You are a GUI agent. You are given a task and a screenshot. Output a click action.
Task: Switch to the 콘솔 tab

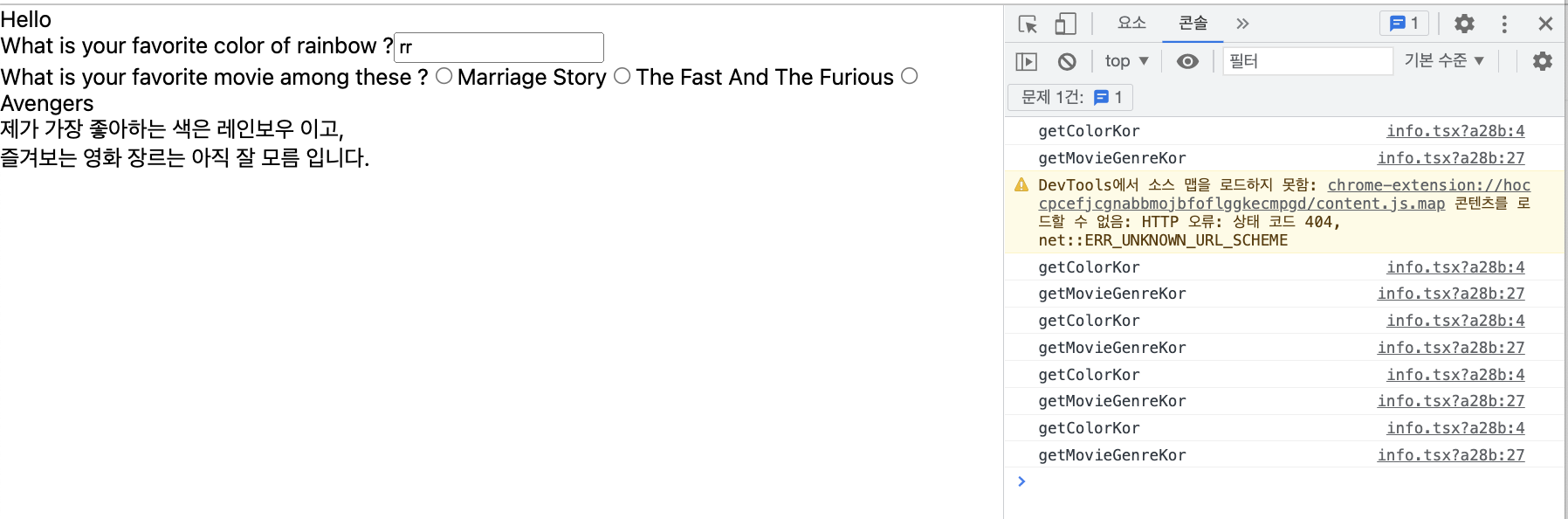click(x=1193, y=24)
